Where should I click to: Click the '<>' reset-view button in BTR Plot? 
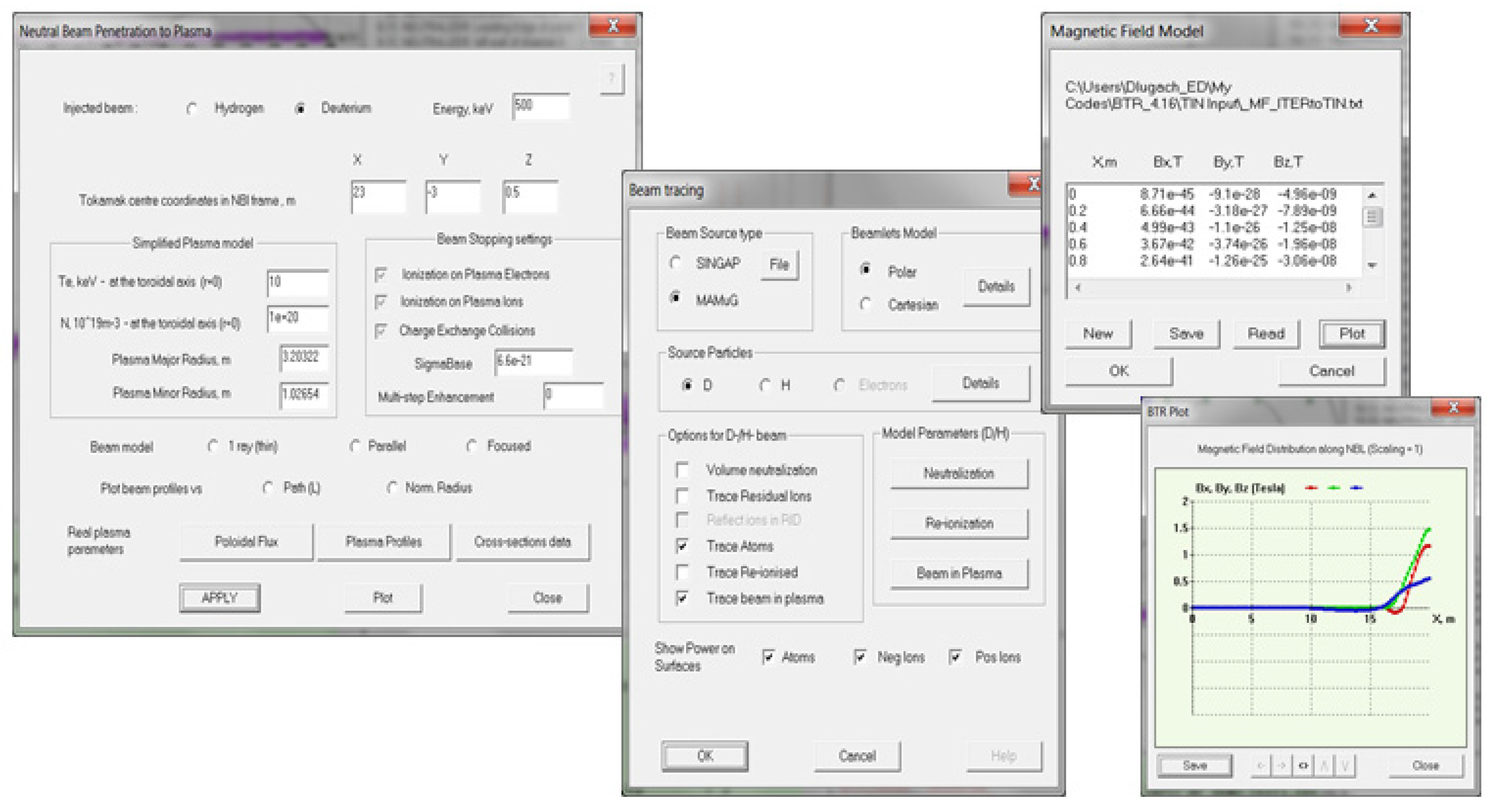(1303, 766)
